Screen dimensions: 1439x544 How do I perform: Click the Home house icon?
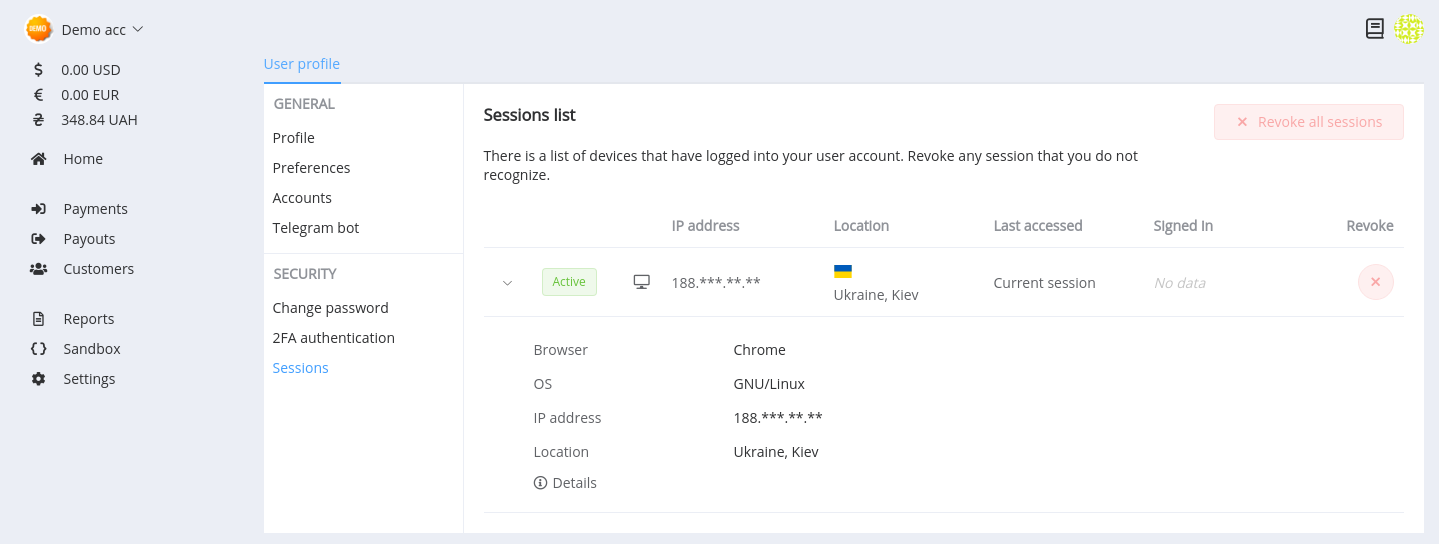[x=39, y=159]
